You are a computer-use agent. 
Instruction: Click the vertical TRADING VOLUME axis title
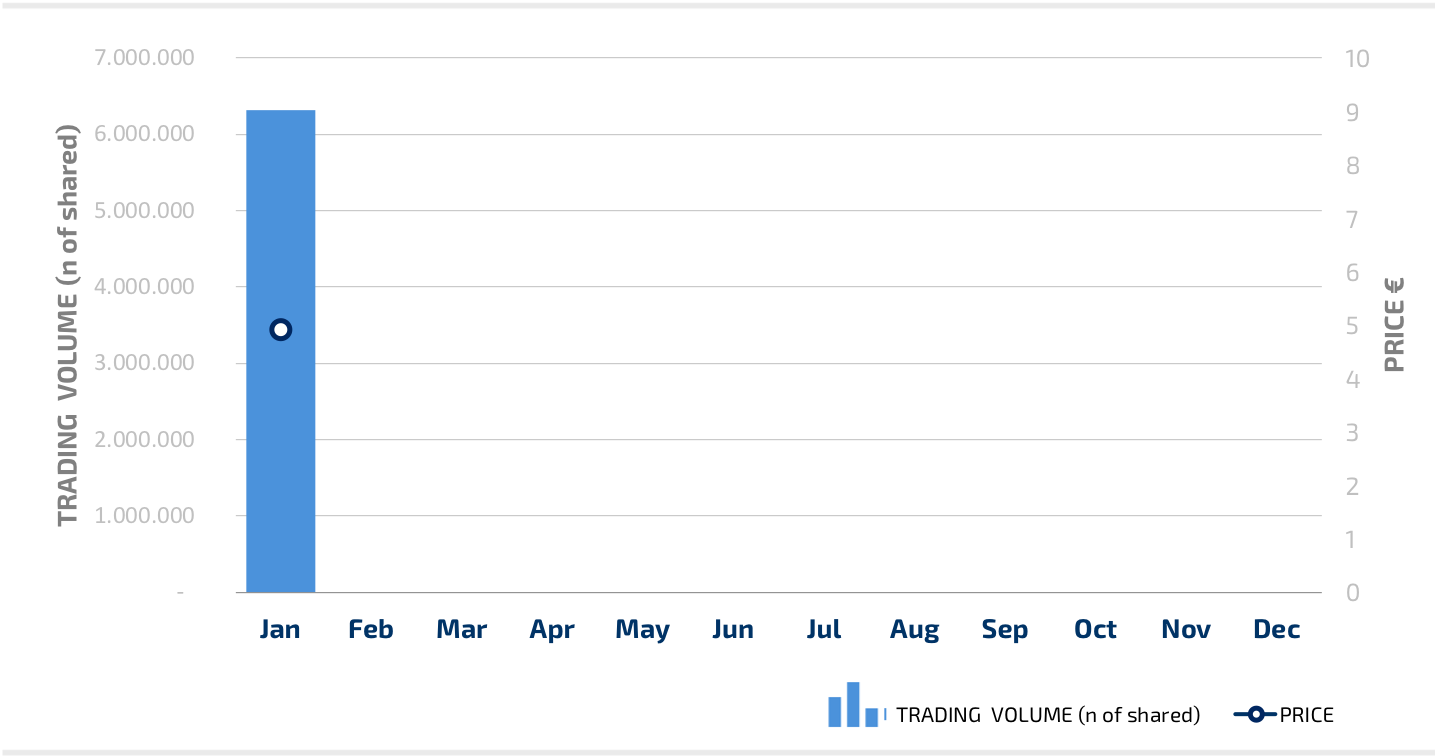[x=67, y=326]
